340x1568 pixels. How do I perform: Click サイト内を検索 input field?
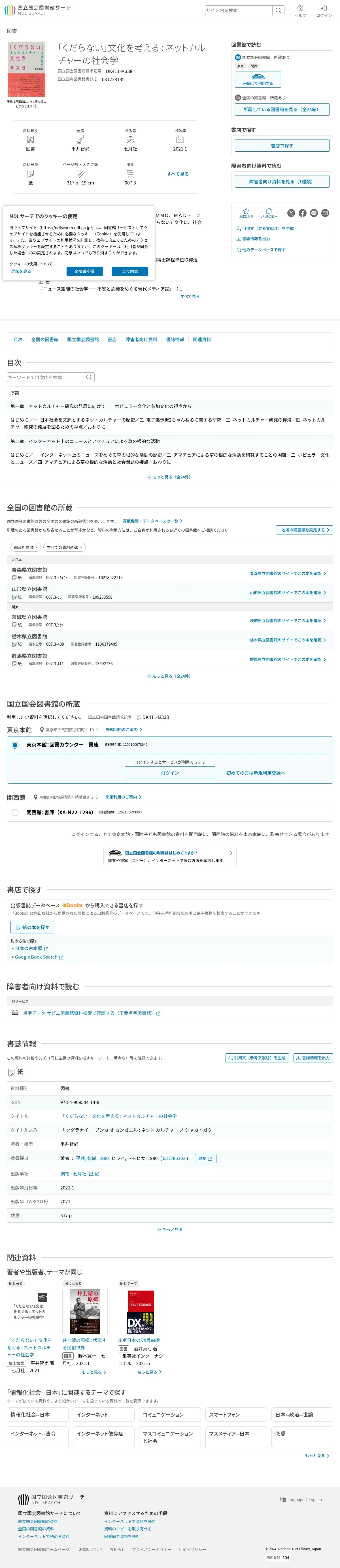coord(239,10)
